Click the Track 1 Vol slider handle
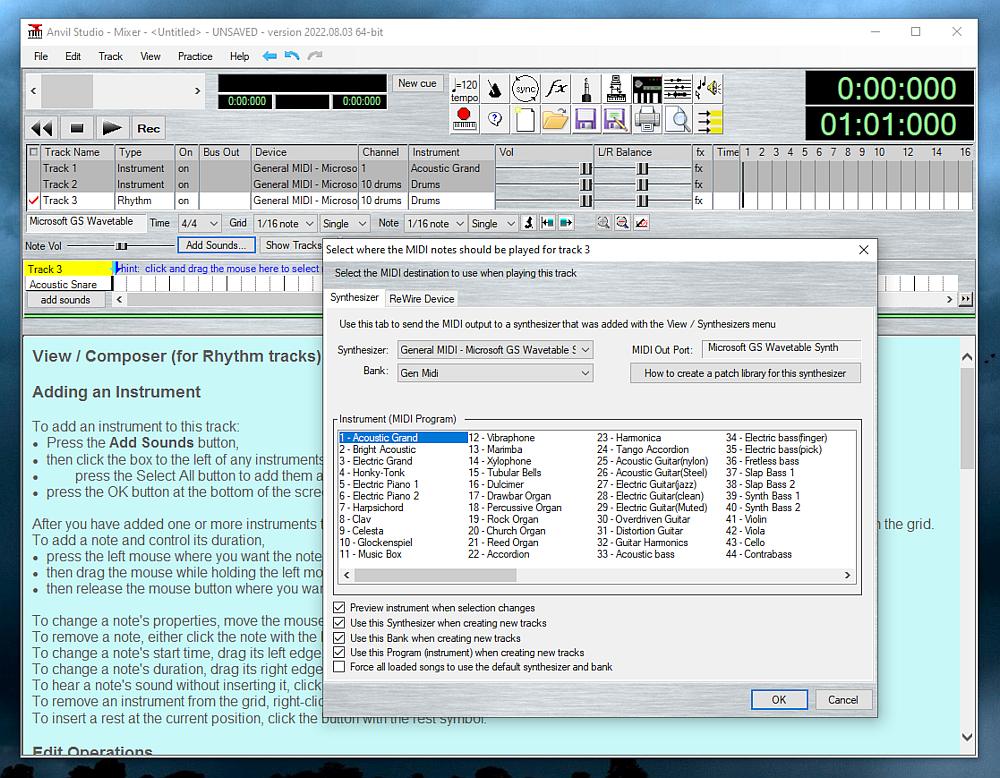The width and height of the screenshot is (1000, 778). point(586,168)
